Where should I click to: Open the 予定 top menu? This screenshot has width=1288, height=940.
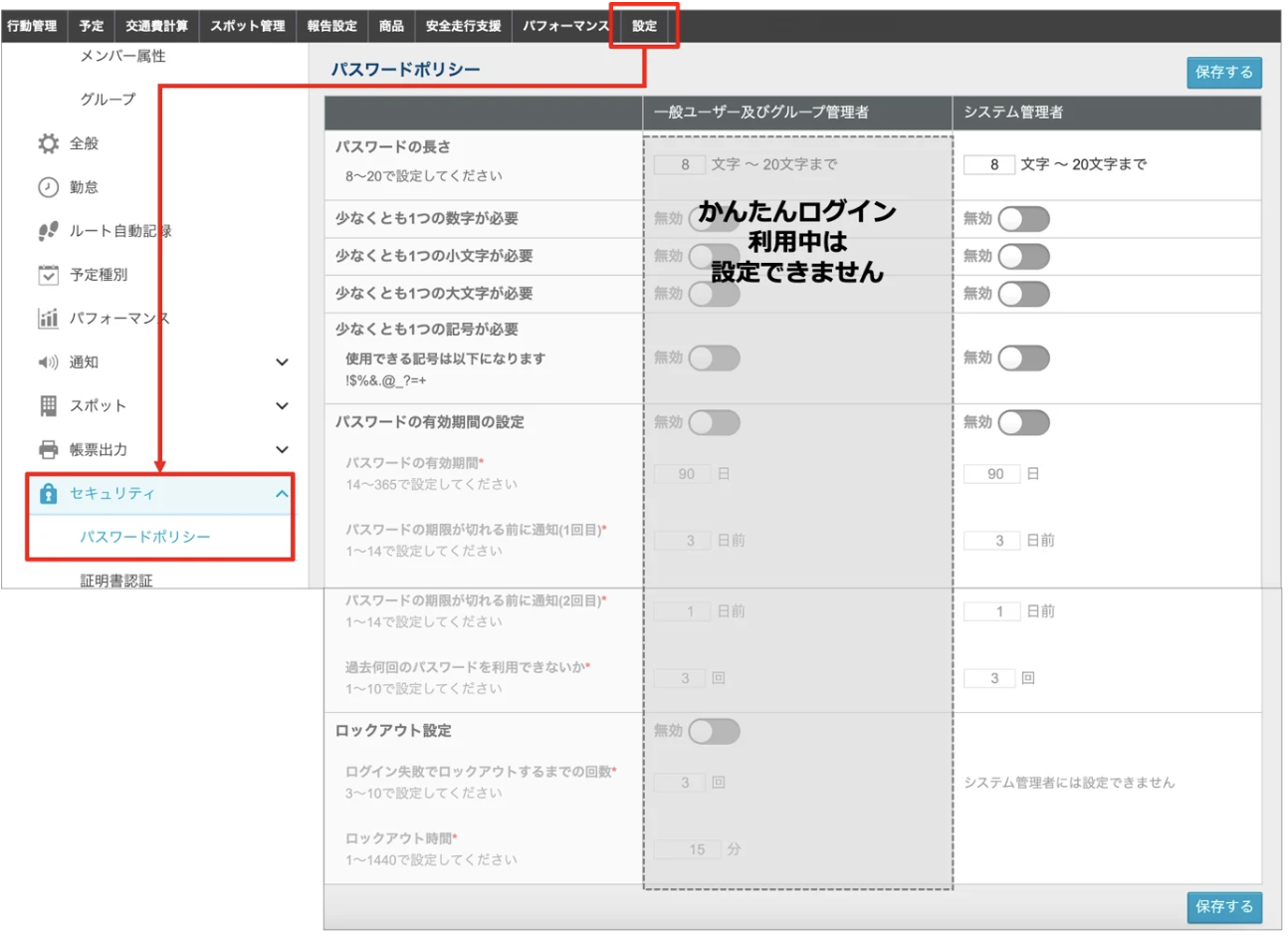92,26
